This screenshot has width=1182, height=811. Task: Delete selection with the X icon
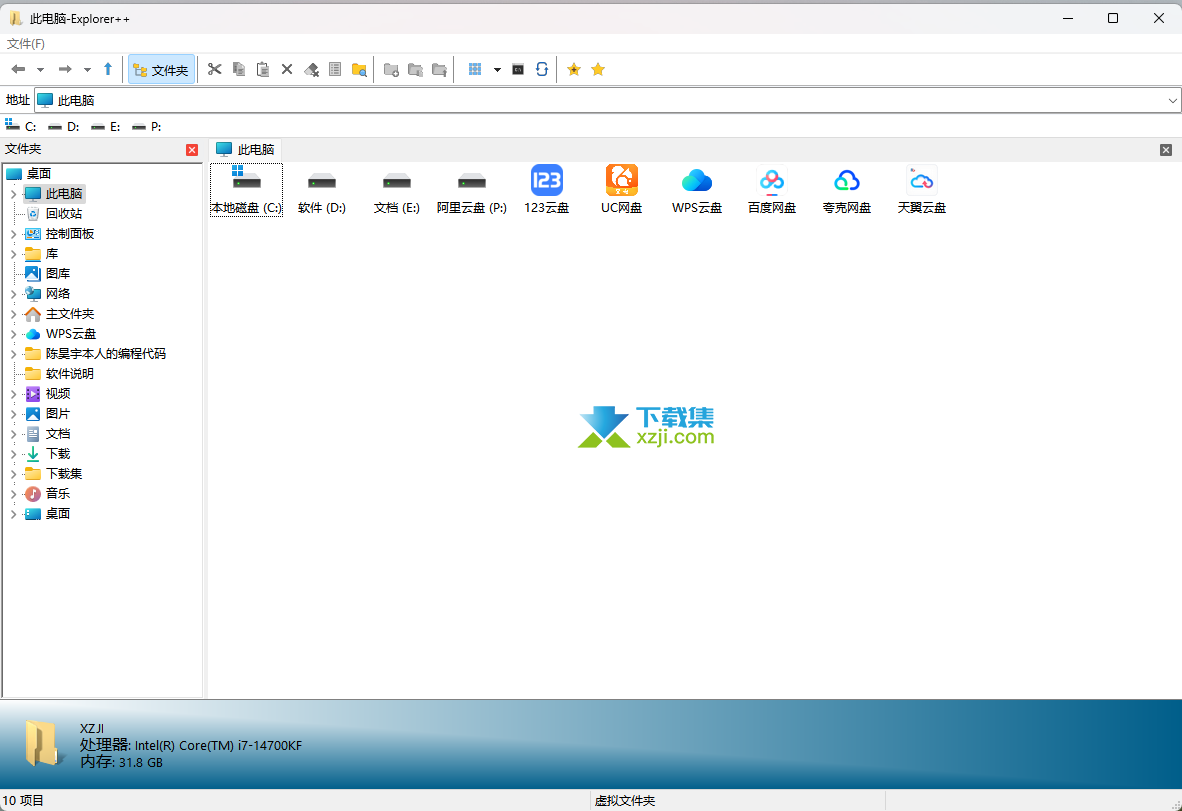[286, 69]
